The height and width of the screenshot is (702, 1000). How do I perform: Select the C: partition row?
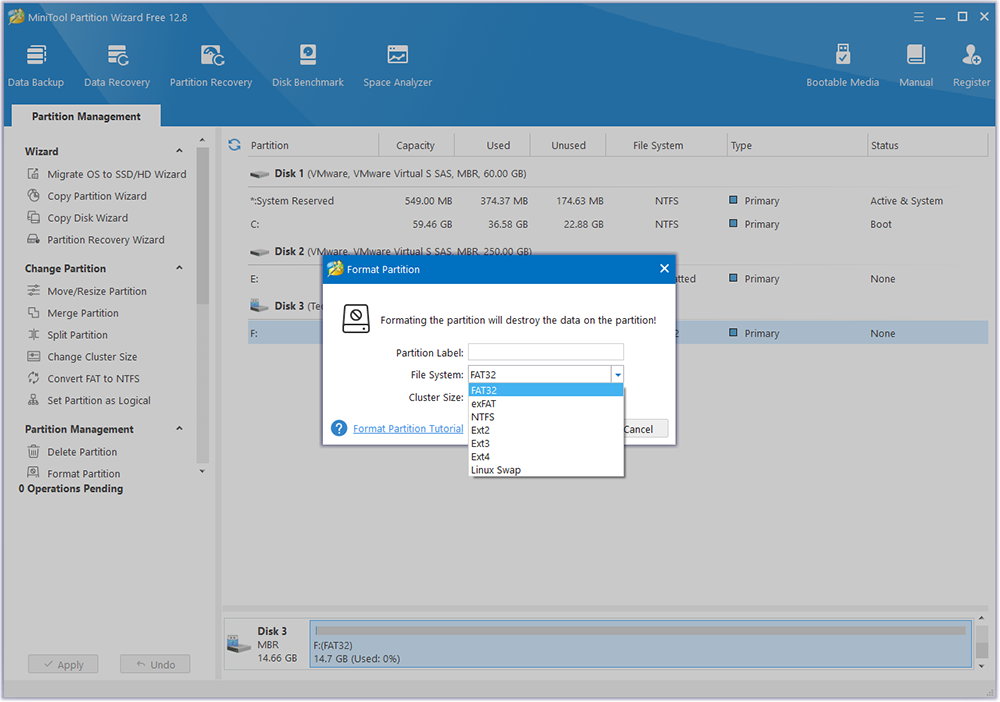tap(618, 224)
